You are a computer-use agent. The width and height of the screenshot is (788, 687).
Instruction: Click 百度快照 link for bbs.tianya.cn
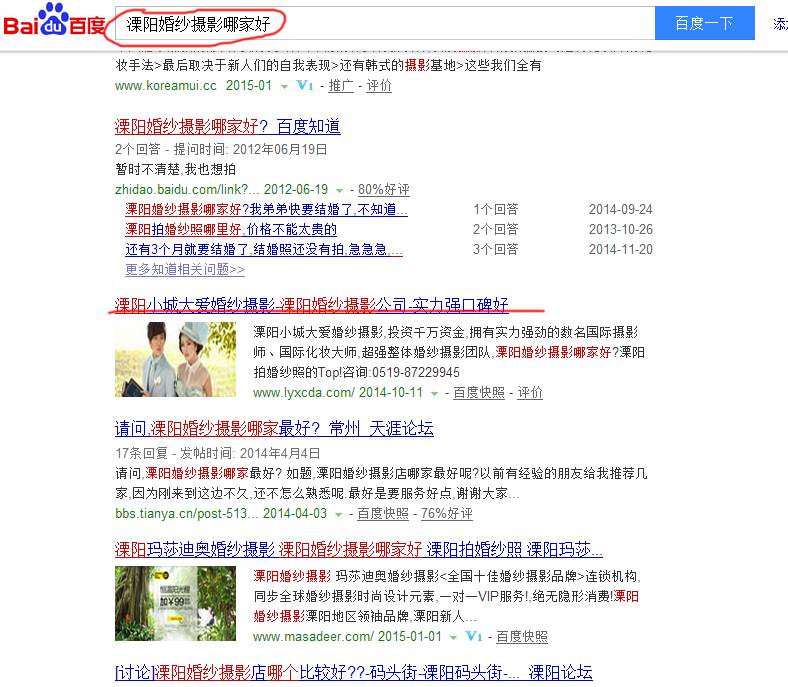383,514
